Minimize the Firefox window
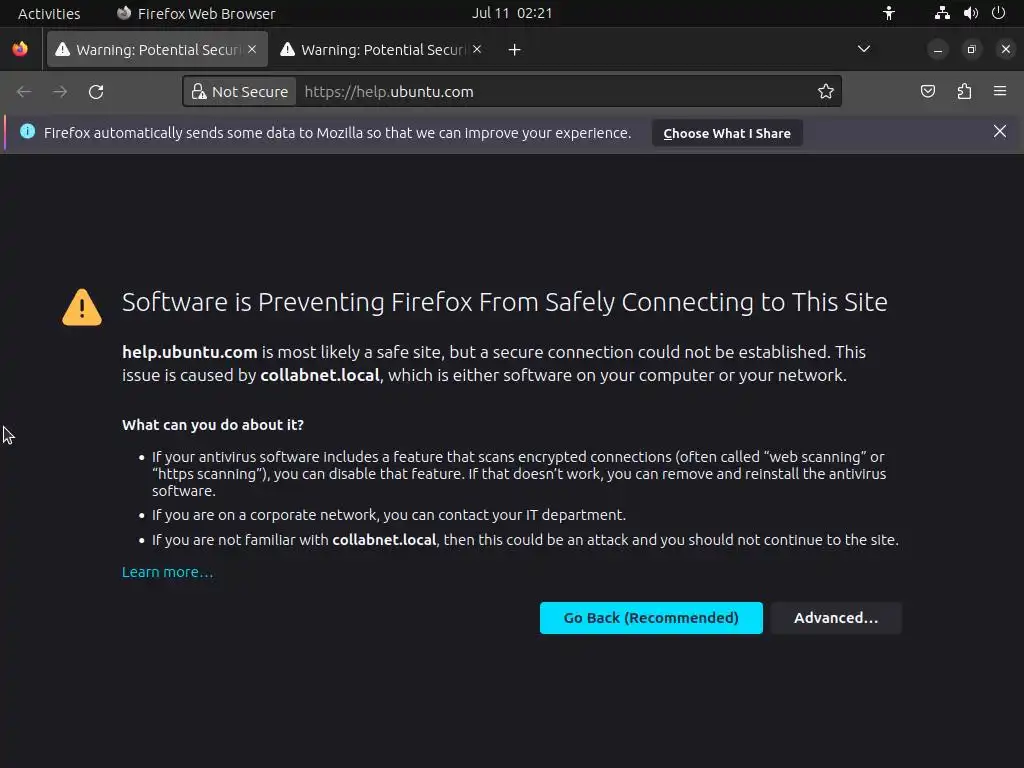 [x=938, y=50]
